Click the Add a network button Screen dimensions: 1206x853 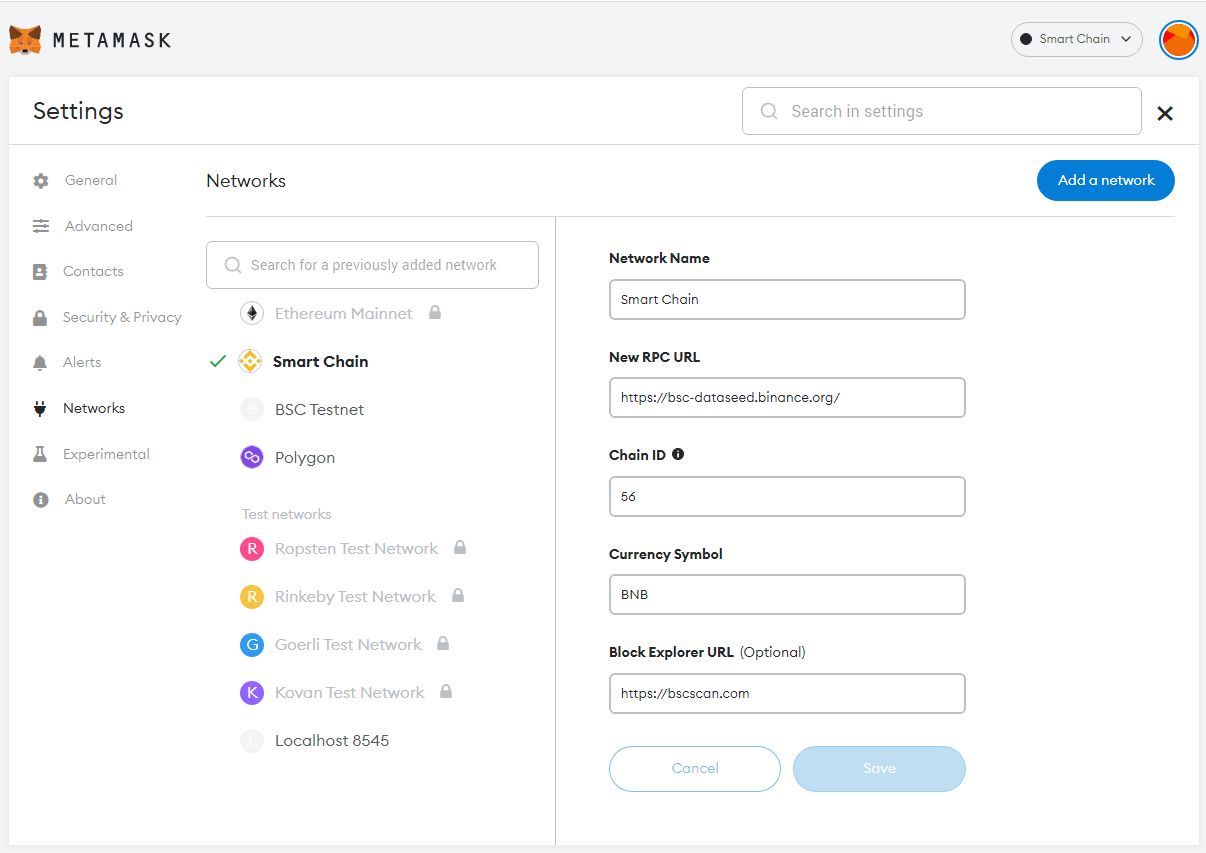coord(1106,180)
